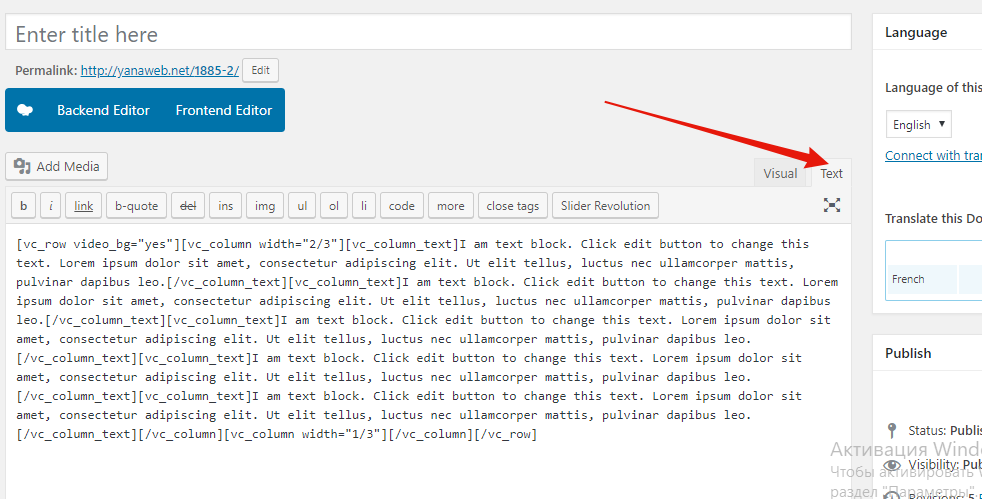
Task: Insert unordered list with ul button
Action: [x=302, y=206]
